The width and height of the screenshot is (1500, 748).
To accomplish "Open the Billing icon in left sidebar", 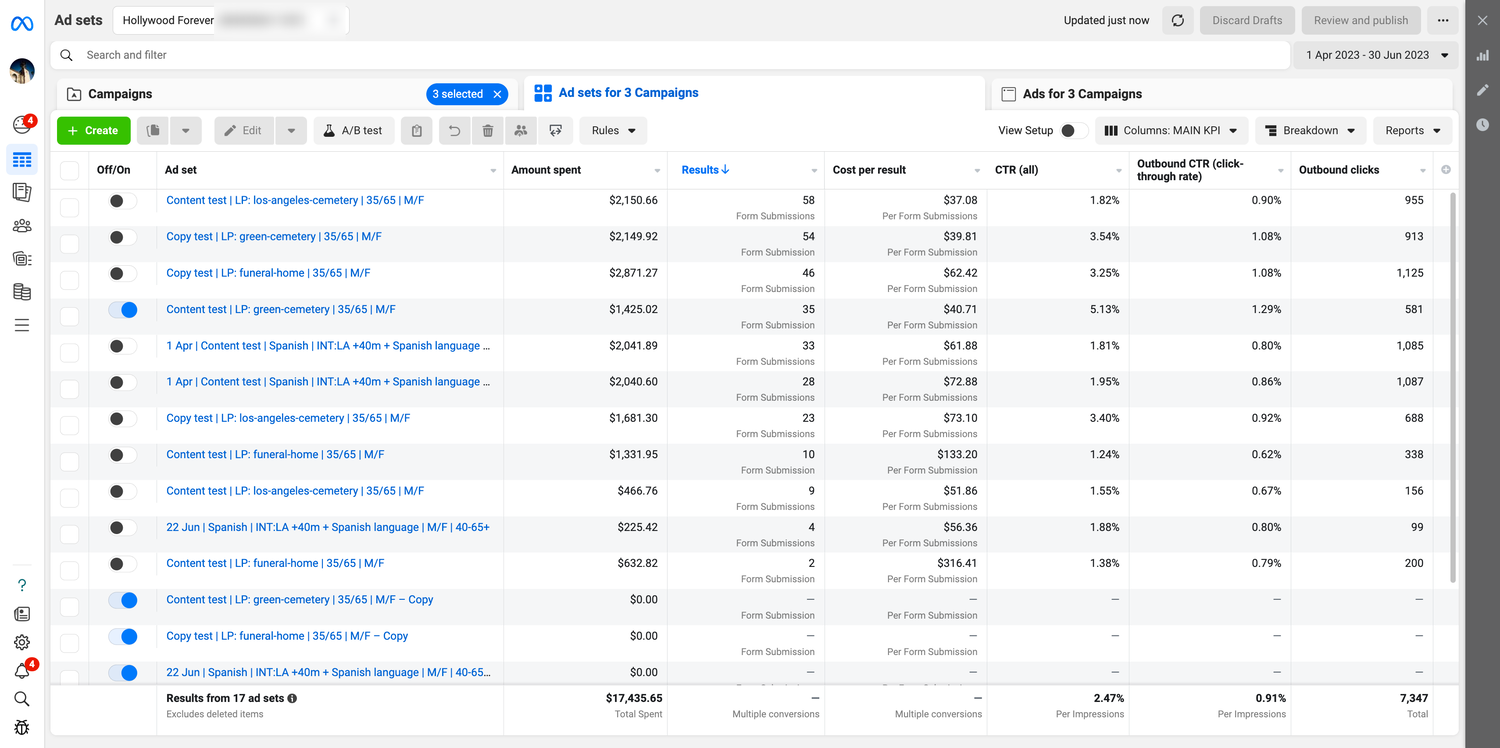I will pyautogui.click(x=22, y=292).
